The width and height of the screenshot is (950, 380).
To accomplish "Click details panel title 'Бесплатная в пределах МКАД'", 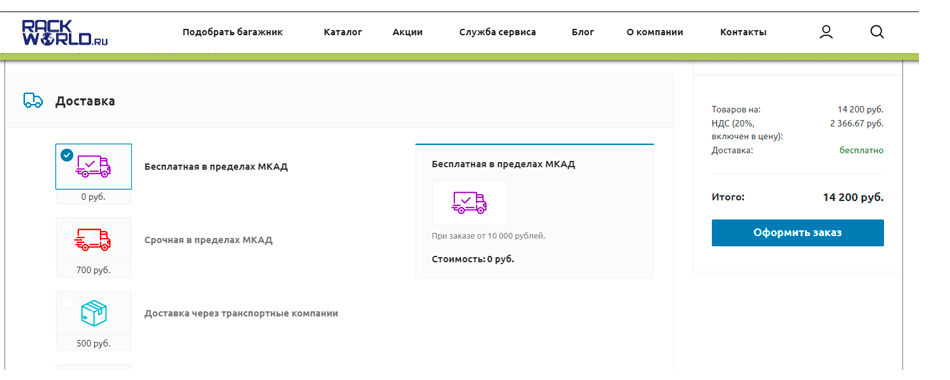I will (503, 164).
